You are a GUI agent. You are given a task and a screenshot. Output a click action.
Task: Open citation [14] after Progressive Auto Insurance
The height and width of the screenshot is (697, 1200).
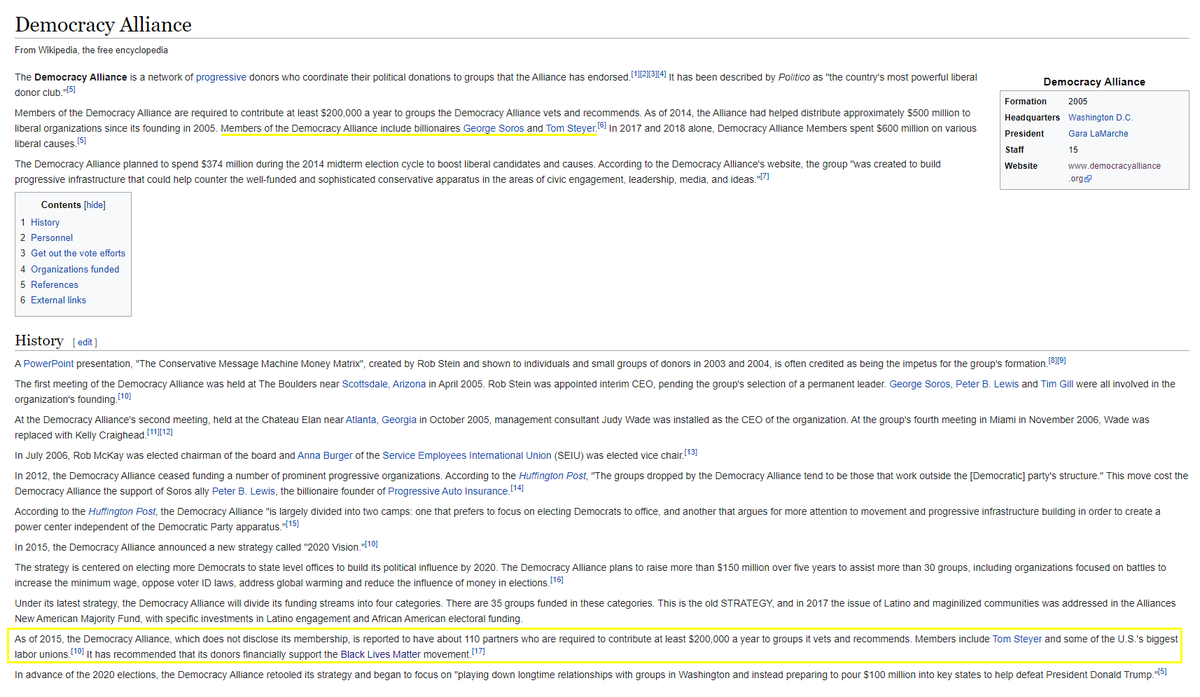point(517,489)
